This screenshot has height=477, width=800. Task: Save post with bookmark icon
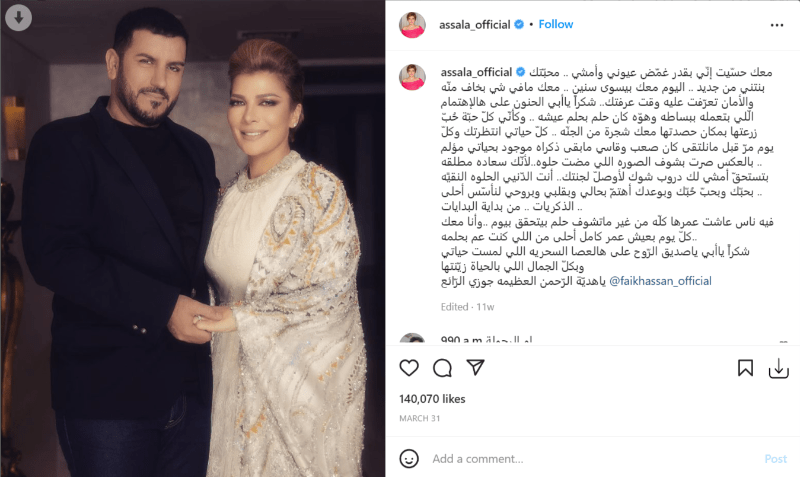[x=745, y=368]
